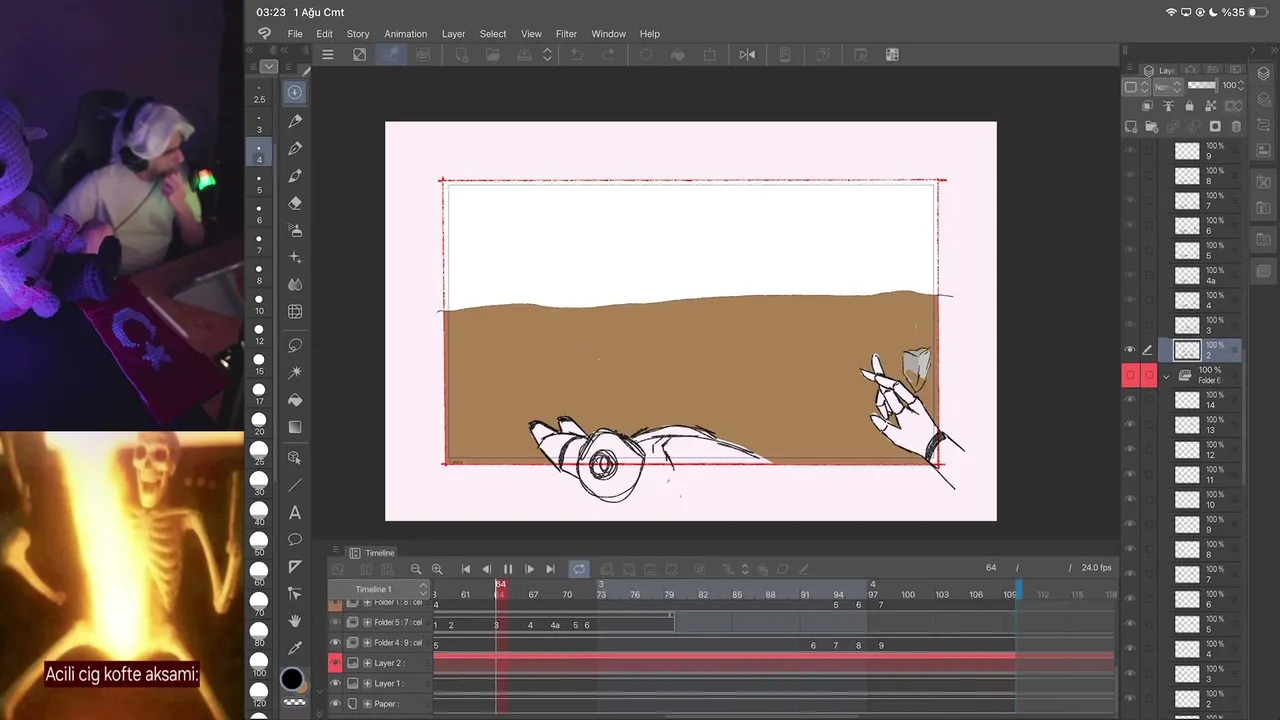Click the Flip horizontal icon in command bar
Viewport: 1280px width, 720px height.
[747, 55]
